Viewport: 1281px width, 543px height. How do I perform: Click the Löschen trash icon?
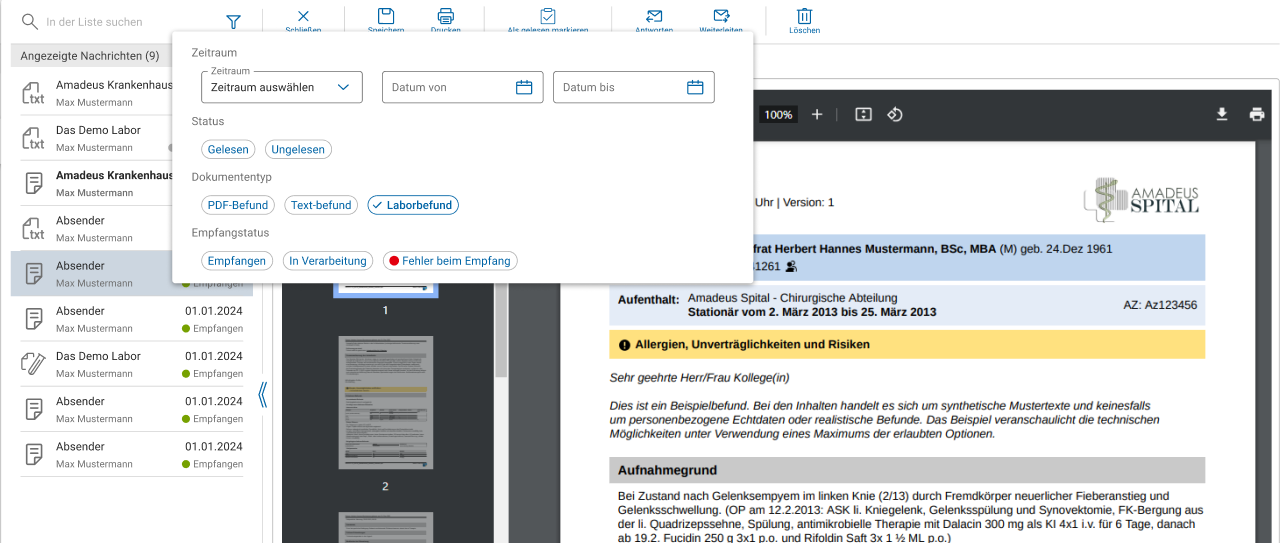804,16
